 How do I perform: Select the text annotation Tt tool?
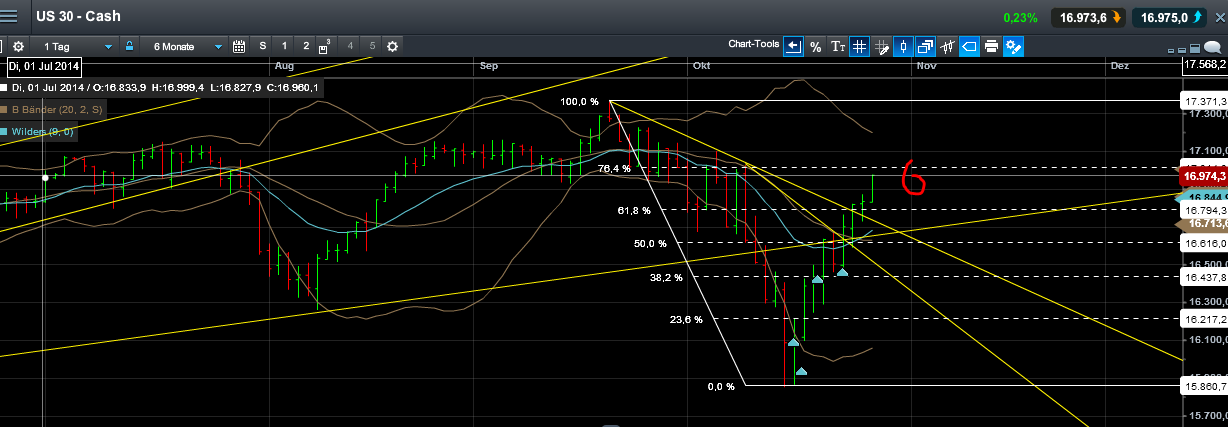(x=838, y=46)
